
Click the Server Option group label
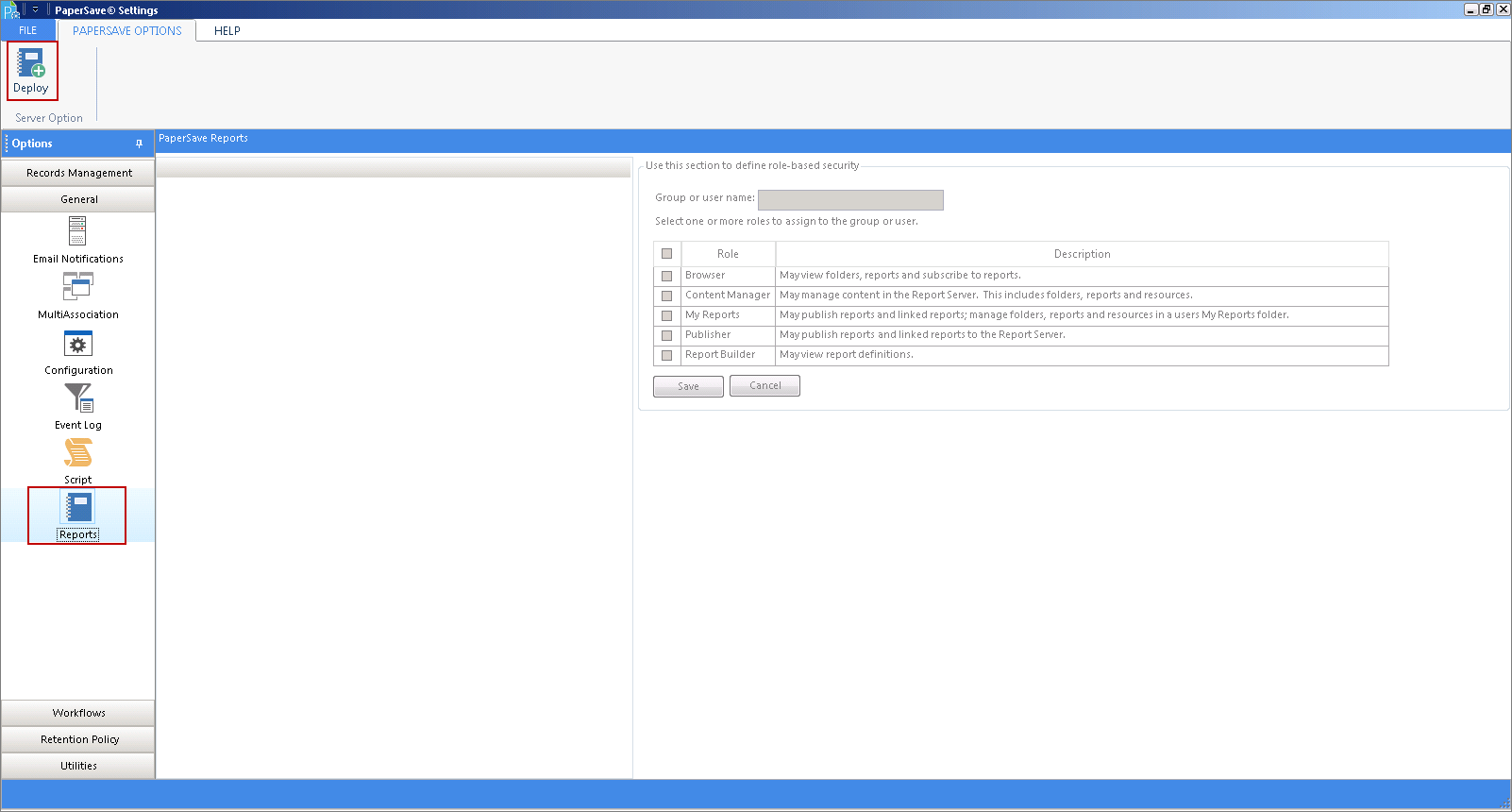click(x=49, y=118)
